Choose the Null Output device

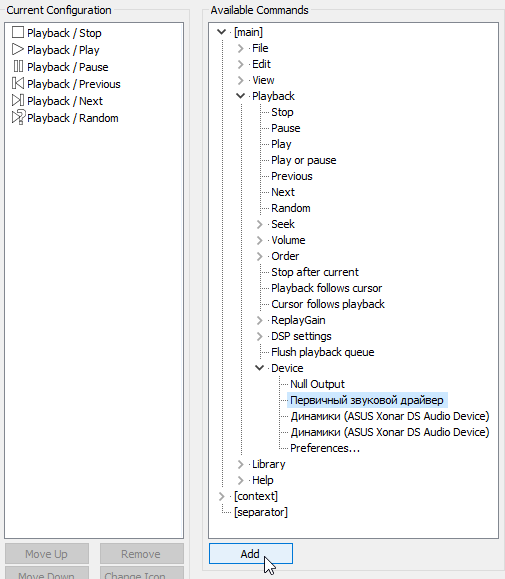317,384
